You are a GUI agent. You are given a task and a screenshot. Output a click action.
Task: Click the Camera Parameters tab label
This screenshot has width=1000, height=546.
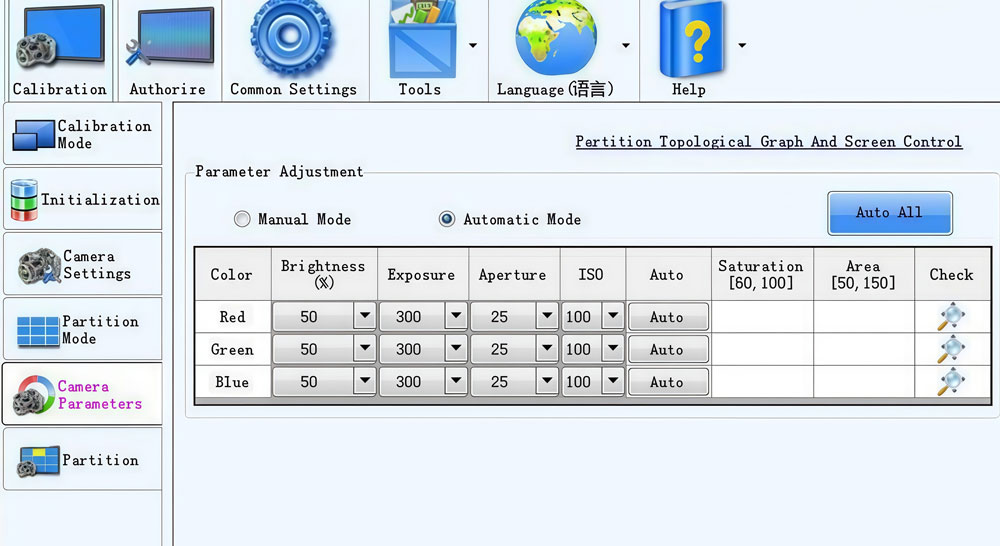[99, 395]
